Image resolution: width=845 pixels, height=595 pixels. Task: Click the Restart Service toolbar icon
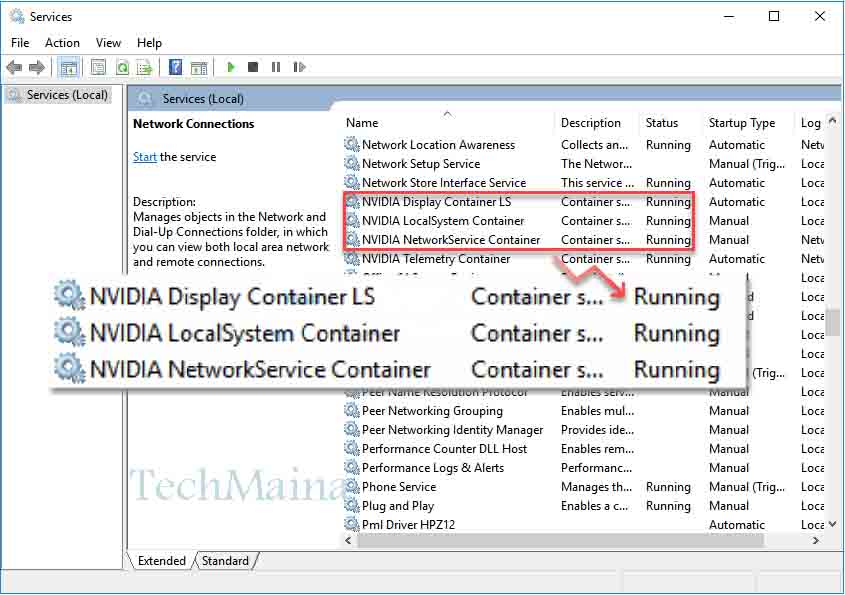pos(298,67)
